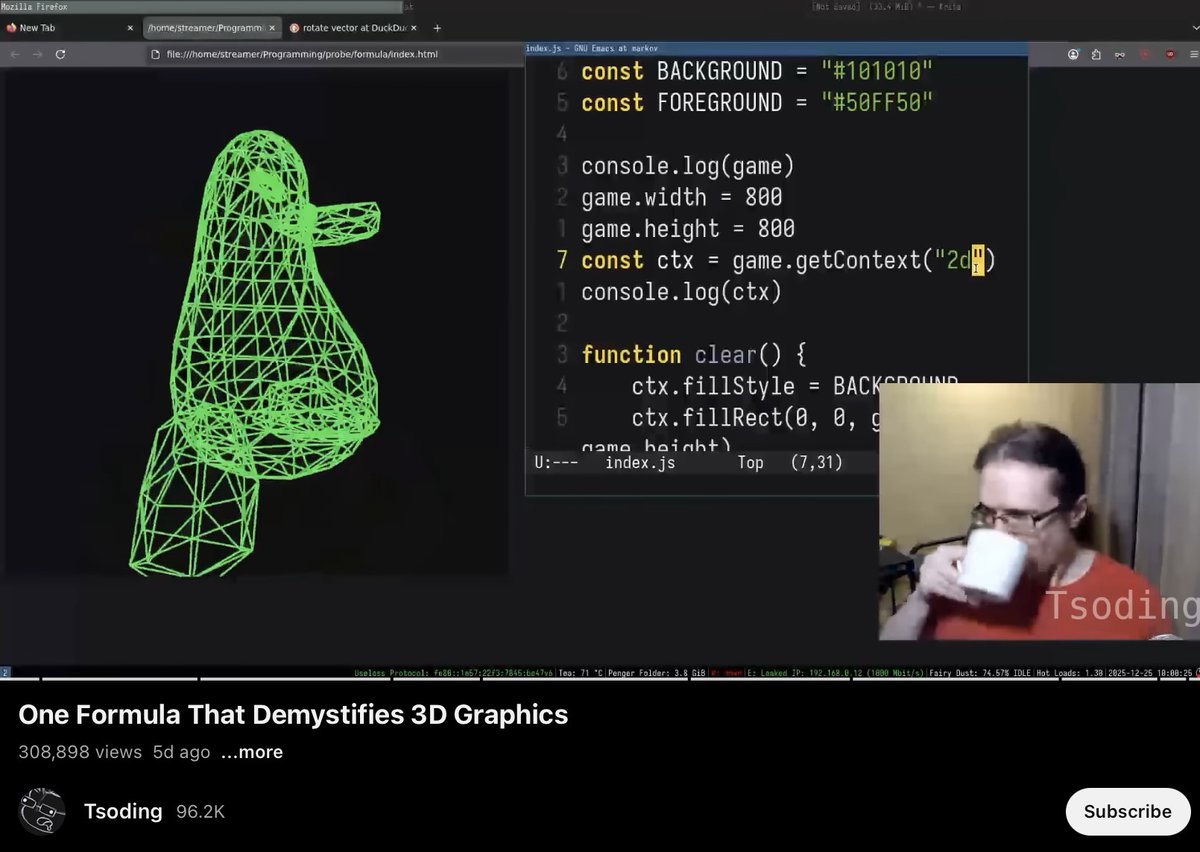Click the glasses-shaped toolbar extension icon
Screen dimensions: 1200x852
pos(1120,54)
